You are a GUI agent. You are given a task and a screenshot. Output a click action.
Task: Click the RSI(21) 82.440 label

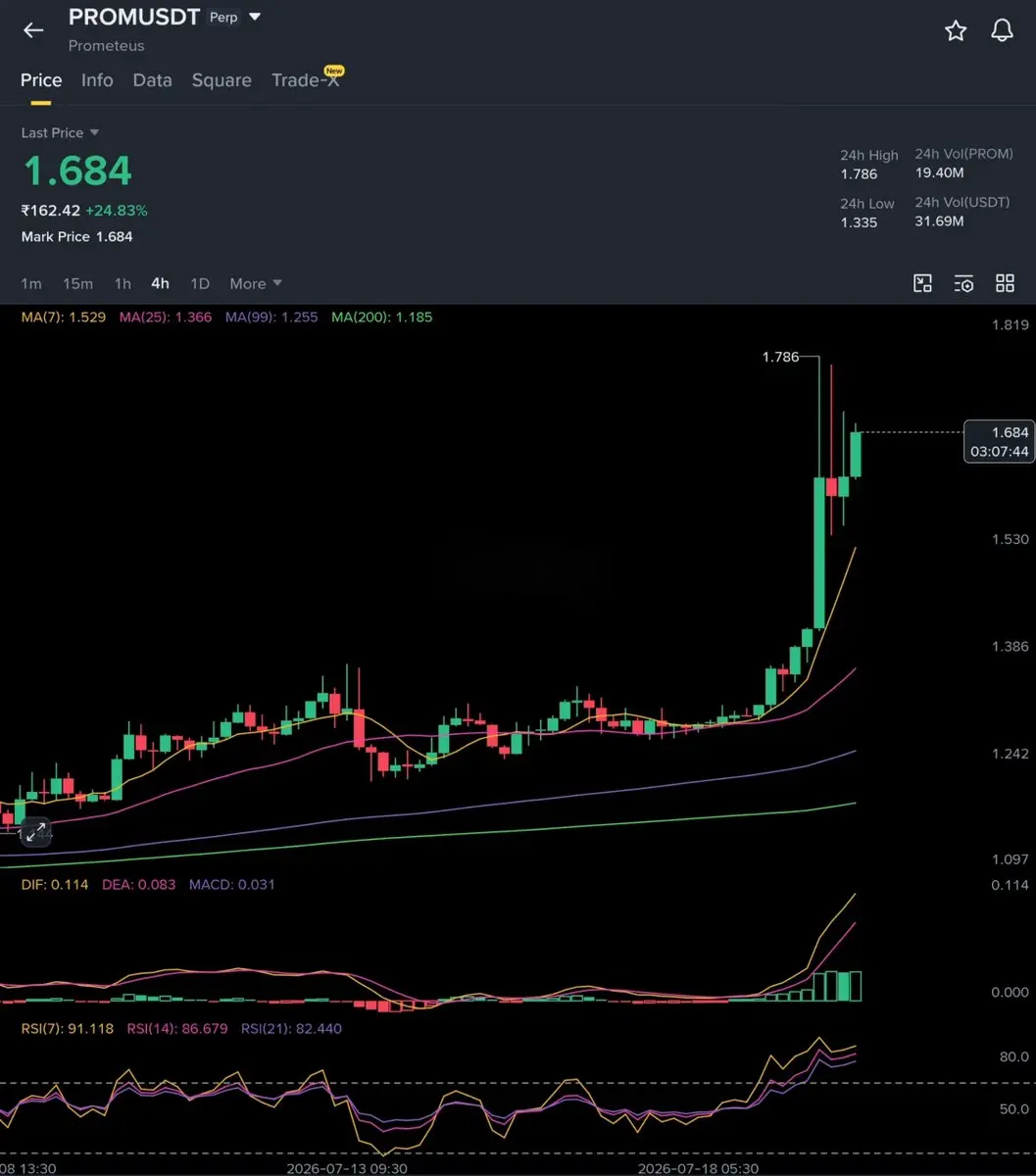pos(291,1028)
